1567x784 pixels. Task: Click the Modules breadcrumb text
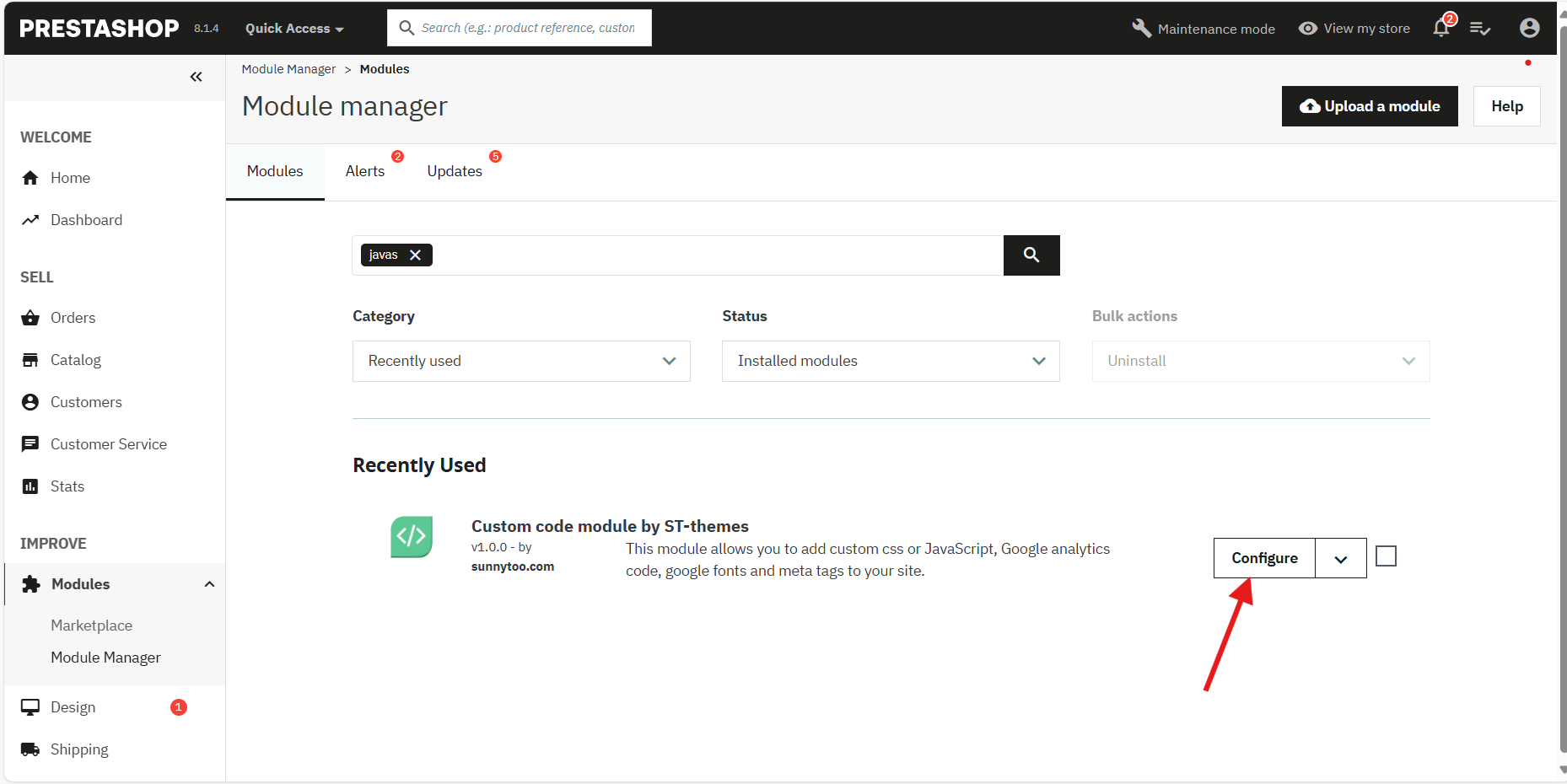[x=385, y=69]
